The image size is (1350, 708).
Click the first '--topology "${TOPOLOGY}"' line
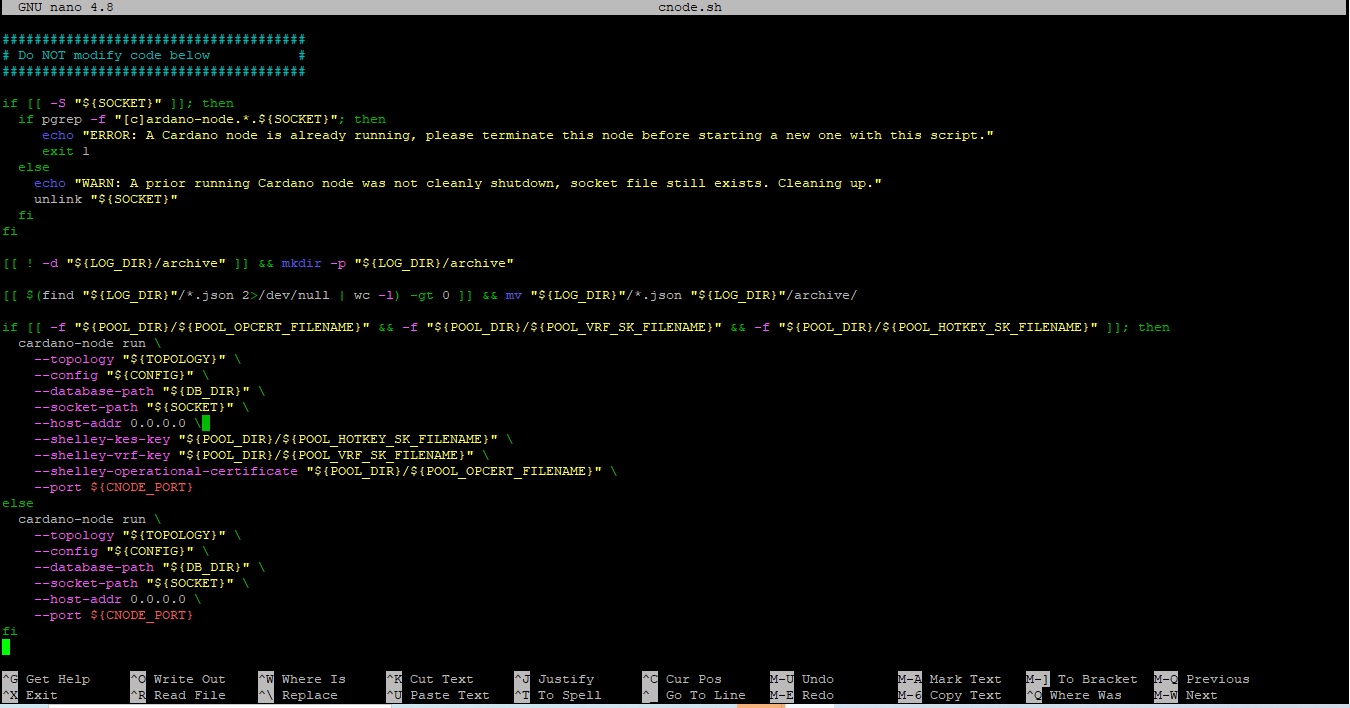click(138, 359)
